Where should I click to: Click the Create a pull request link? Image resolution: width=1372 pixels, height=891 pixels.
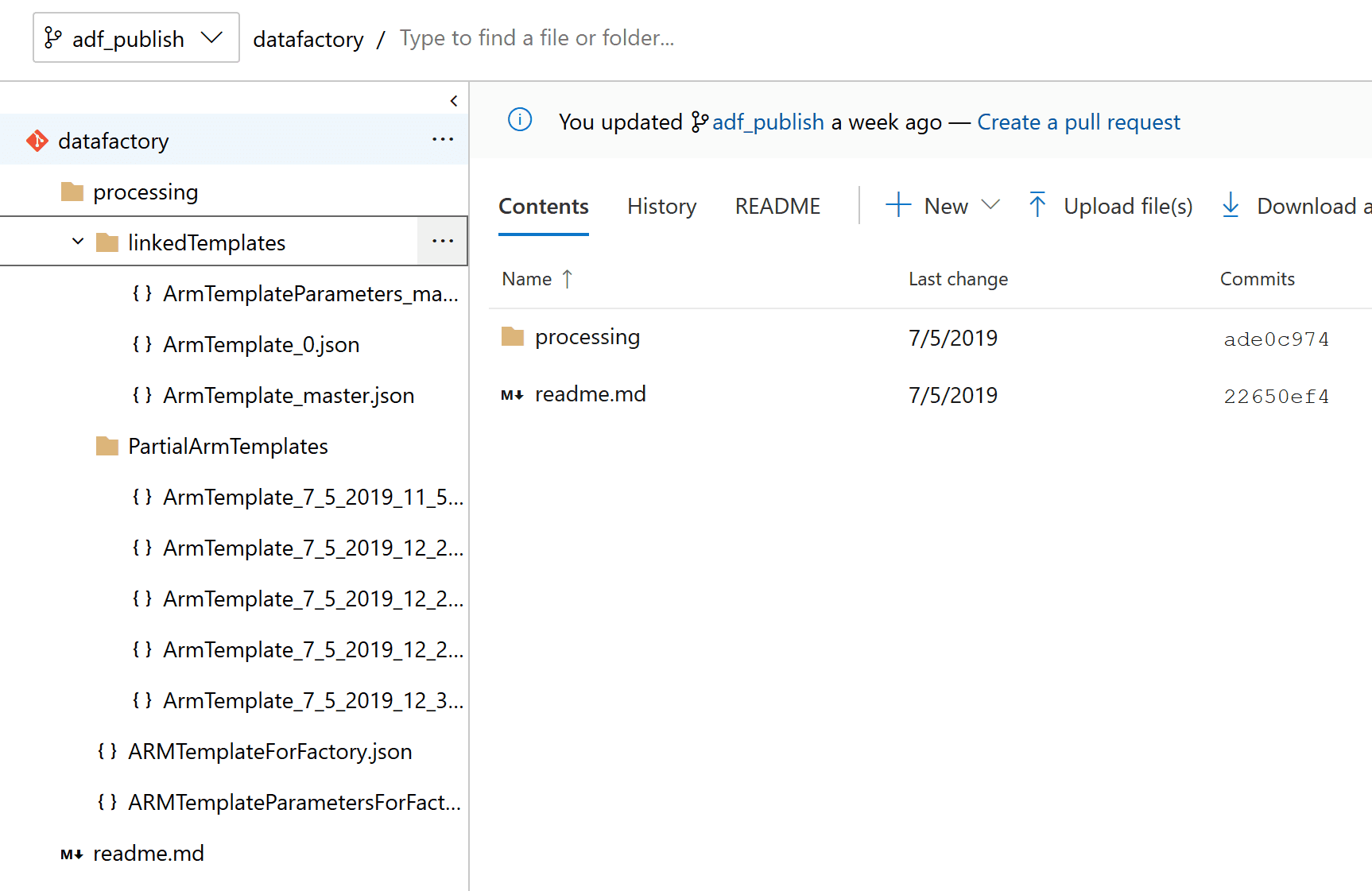[1079, 122]
